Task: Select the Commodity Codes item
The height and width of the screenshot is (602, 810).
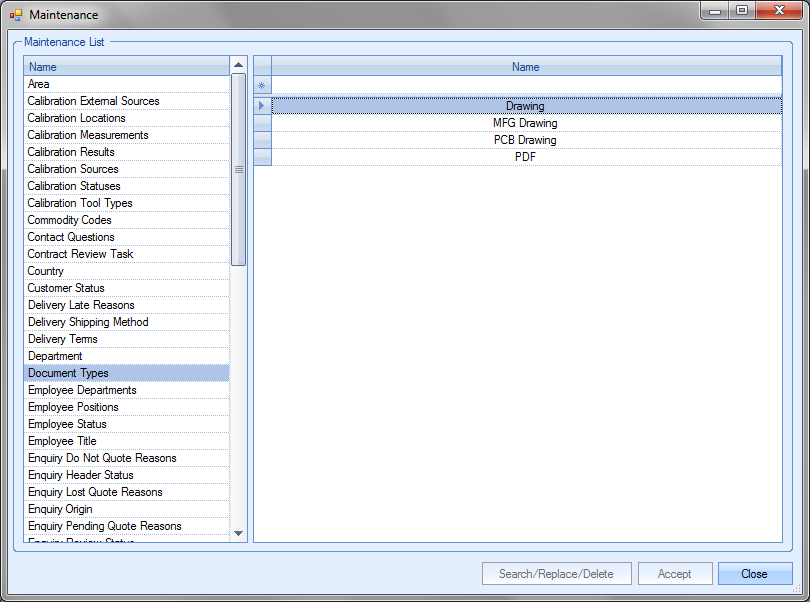Action: [x=69, y=220]
